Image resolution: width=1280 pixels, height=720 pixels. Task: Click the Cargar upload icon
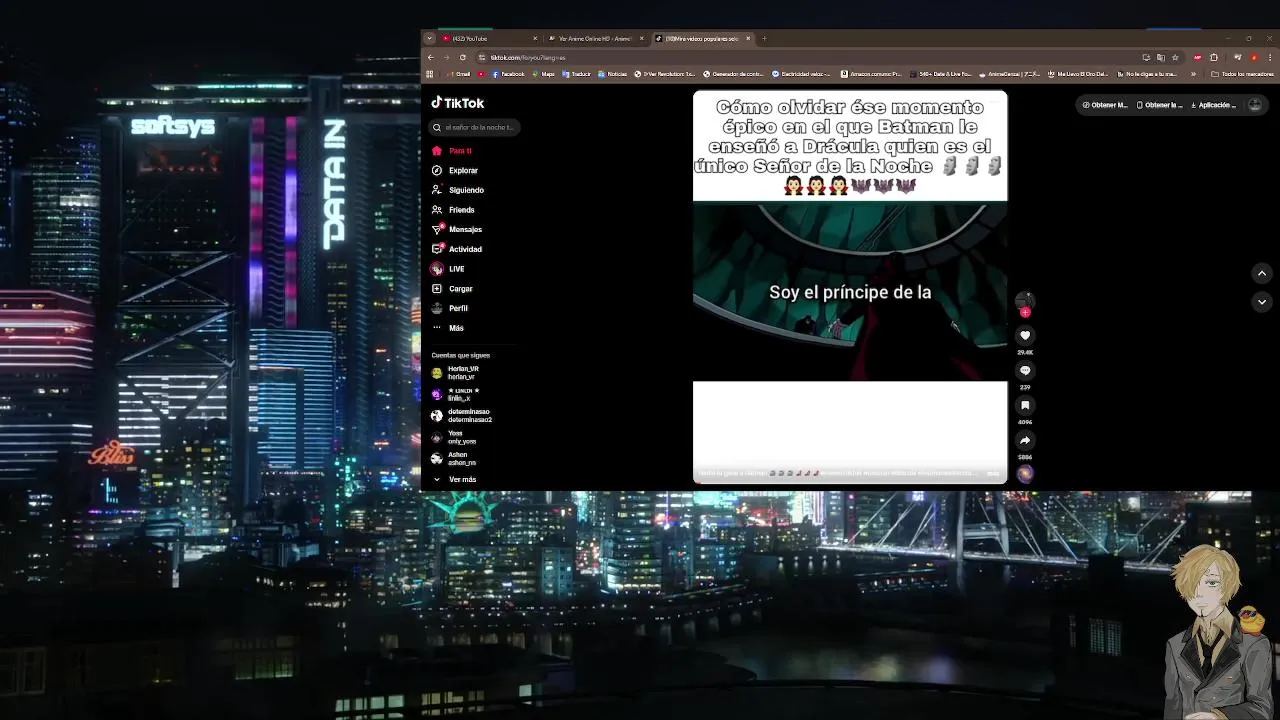pos(437,288)
